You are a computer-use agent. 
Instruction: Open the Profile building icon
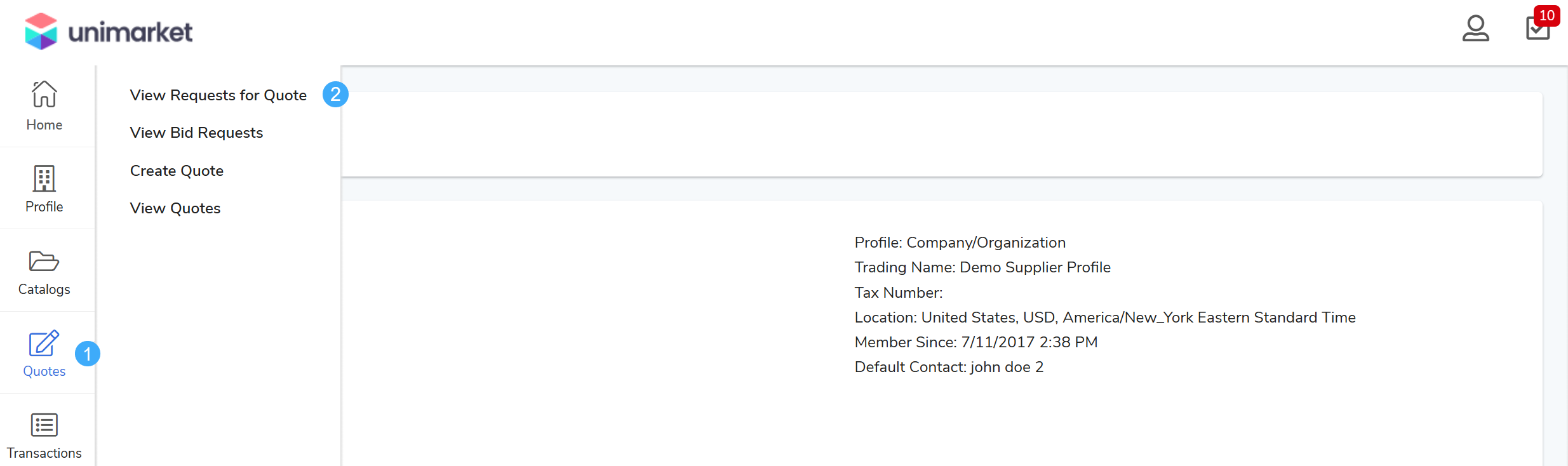(44, 180)
